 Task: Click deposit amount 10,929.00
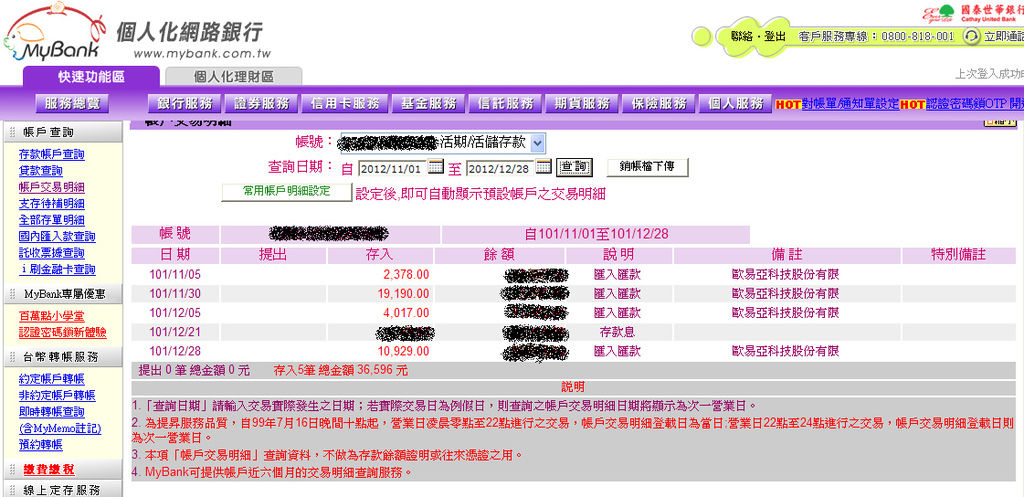click(x=404, y=351)
